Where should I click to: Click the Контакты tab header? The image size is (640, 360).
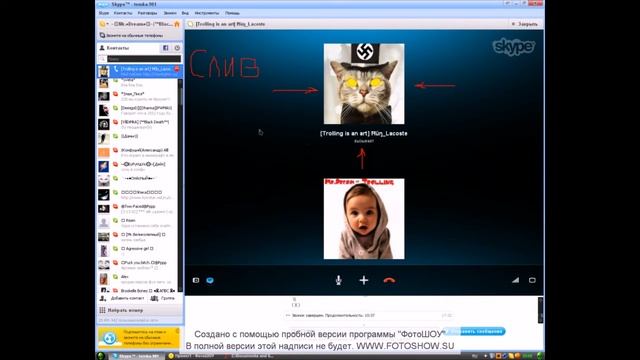(x=118, y=48)
